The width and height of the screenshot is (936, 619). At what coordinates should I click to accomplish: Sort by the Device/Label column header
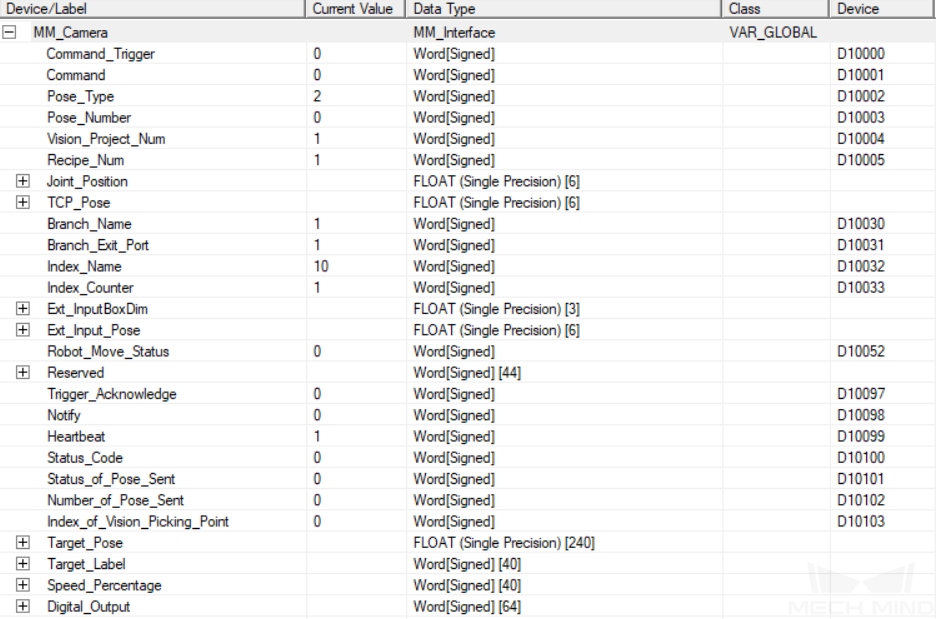pyautogui.click(x=152, y=9)
